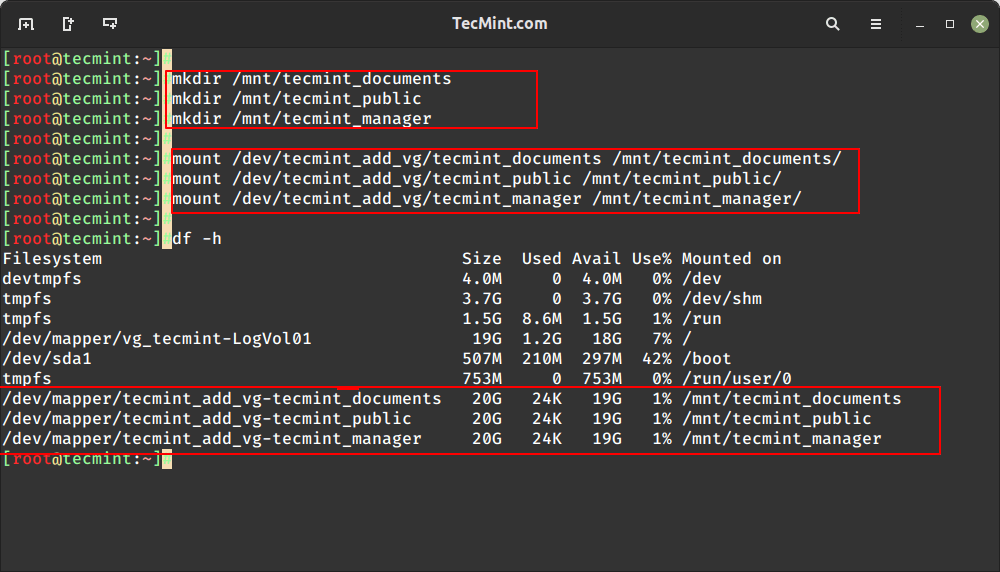Click the mount command for tecmint_documents
This screenshot has height=572, width=1000.
coord(506,159)
